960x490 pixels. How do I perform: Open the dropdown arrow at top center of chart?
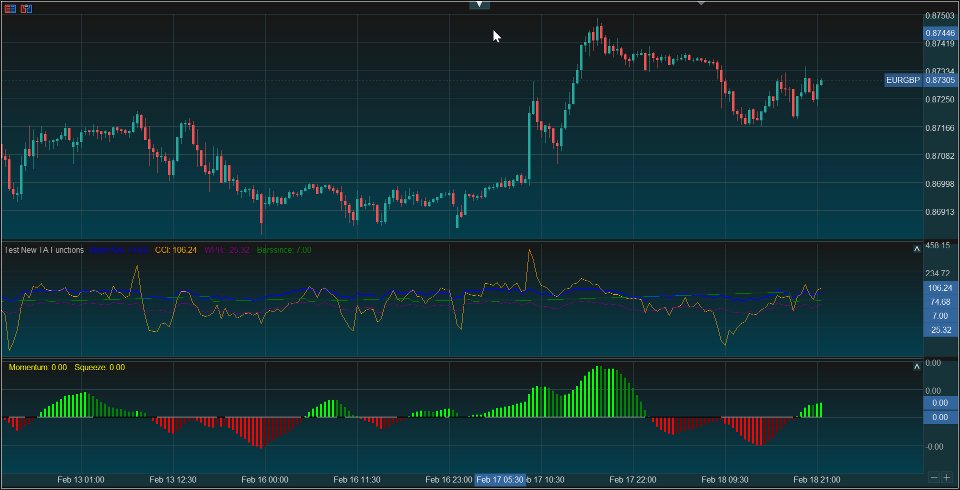coord(479,4)
